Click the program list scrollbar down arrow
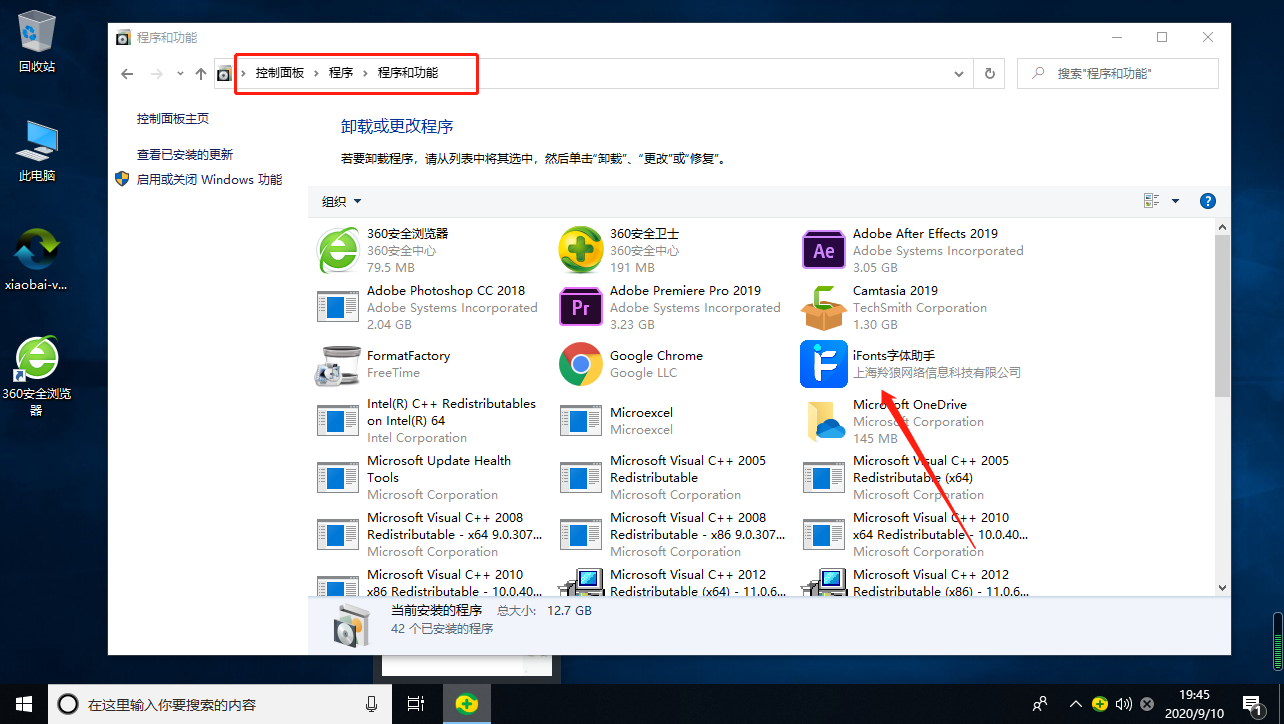 (1222, 588)
